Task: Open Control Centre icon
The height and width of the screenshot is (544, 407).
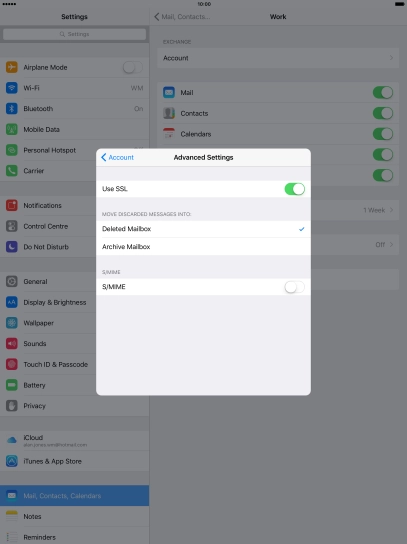Action: coord(11,226)
